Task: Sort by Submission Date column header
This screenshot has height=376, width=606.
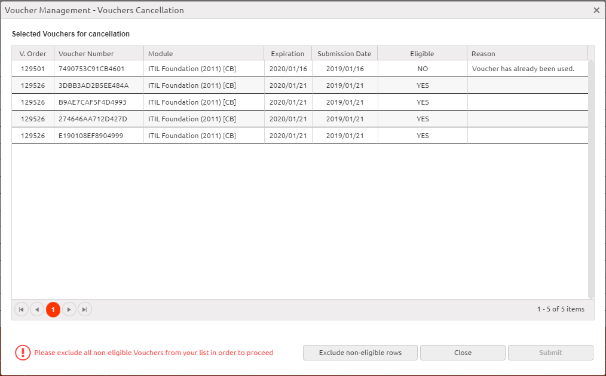Action: click(x=344, y=53)
